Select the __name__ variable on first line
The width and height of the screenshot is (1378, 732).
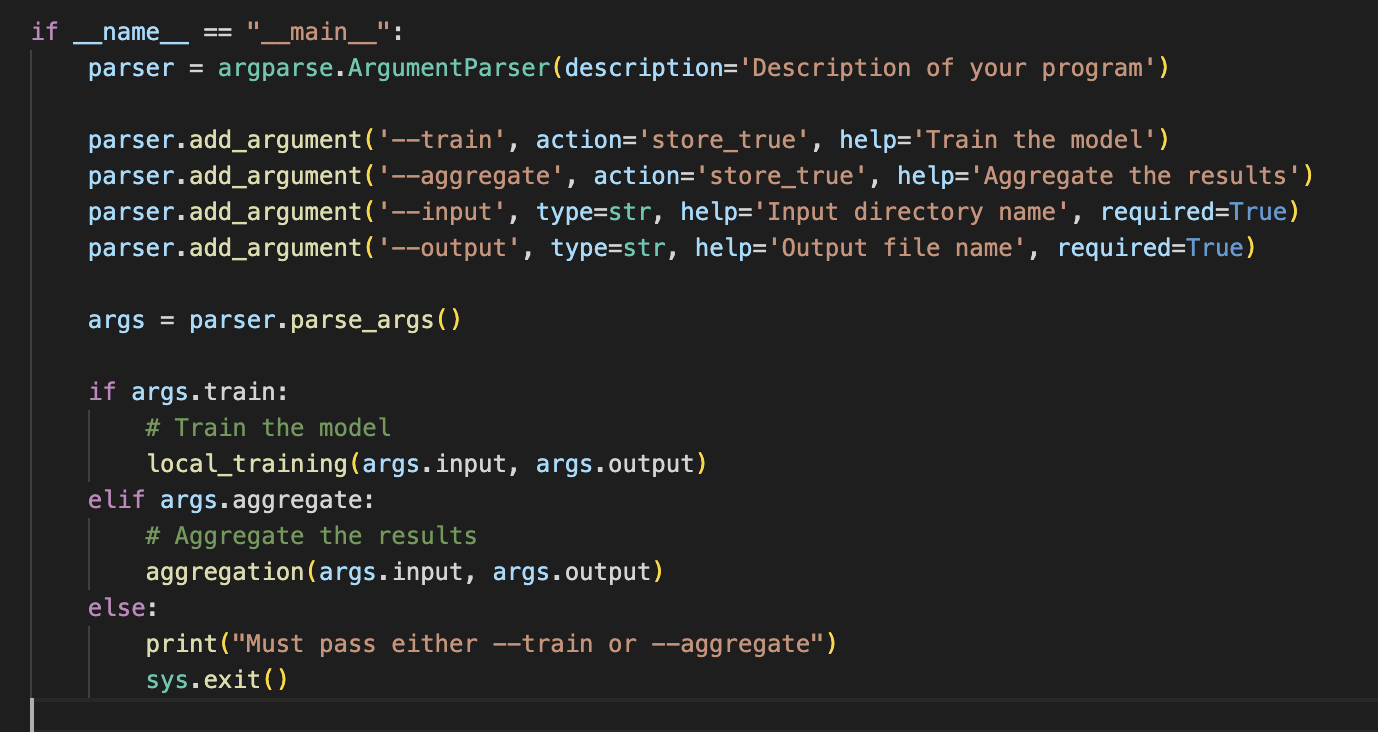(x=131, y=32)
